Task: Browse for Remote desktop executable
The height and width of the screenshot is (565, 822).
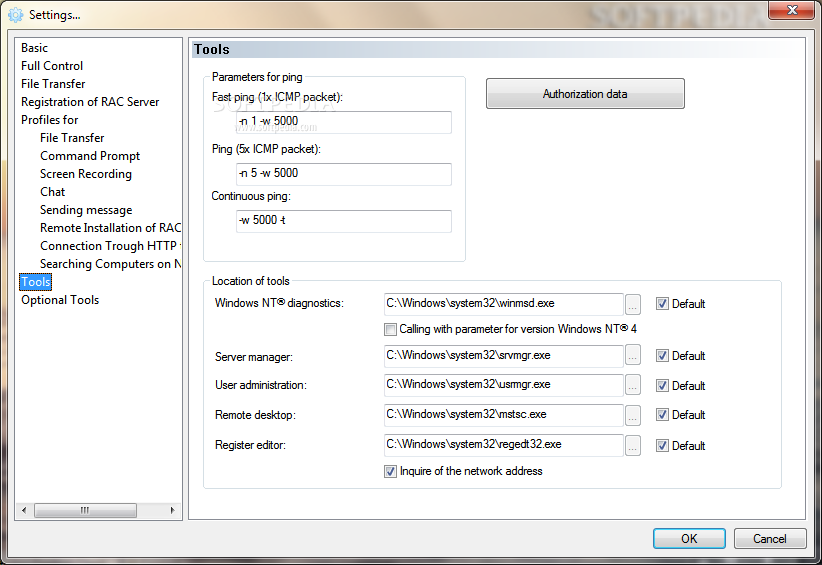Action: coord(633,415)
